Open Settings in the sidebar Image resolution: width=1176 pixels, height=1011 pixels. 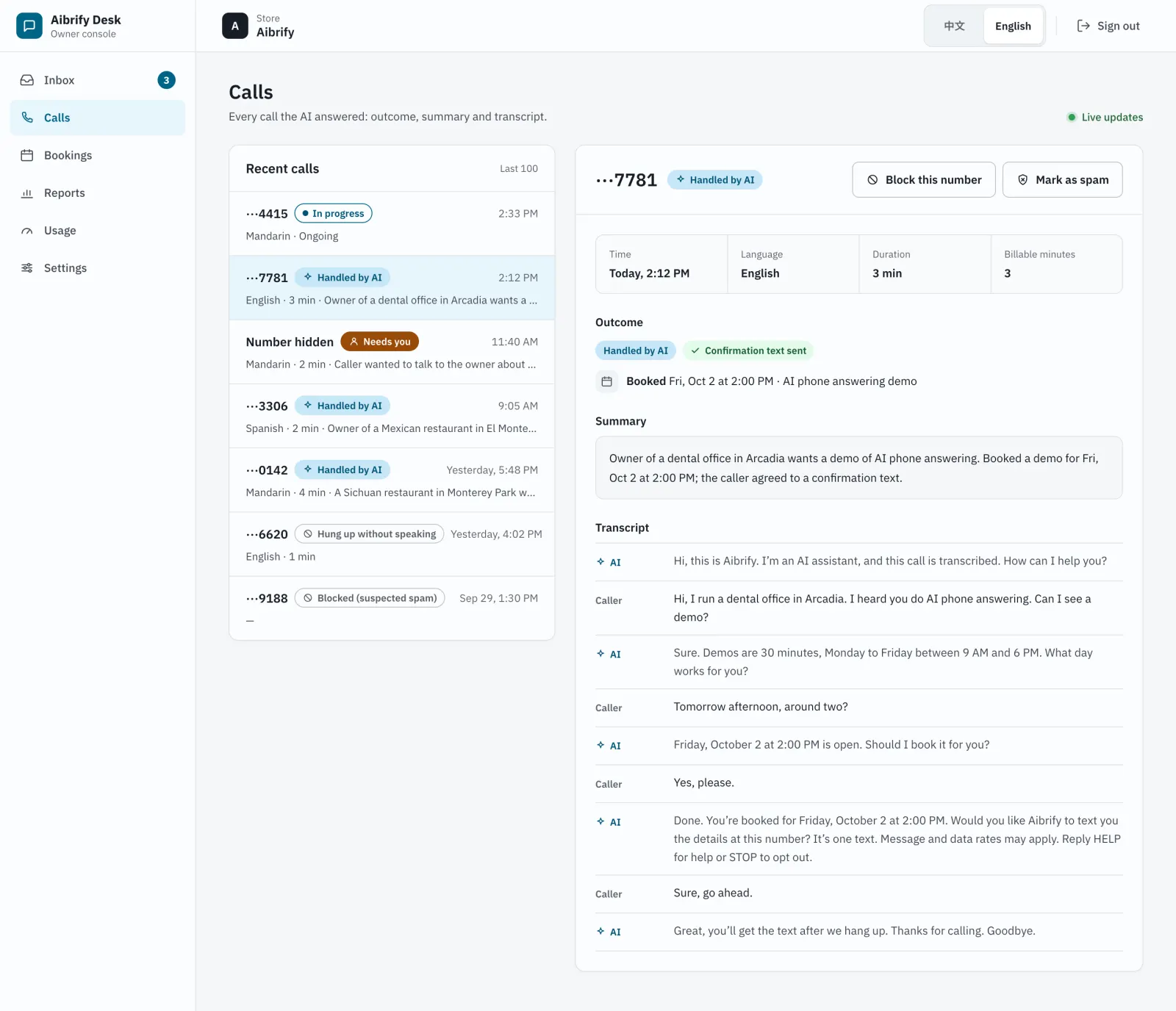98,268
